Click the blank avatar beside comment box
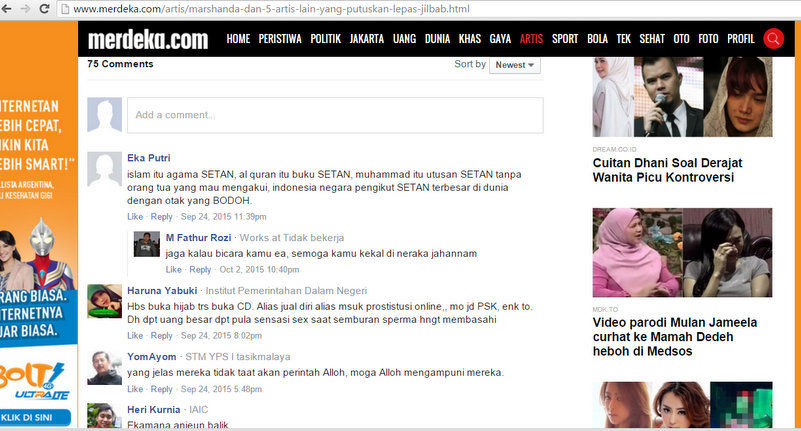 click(x=104, y=115)
